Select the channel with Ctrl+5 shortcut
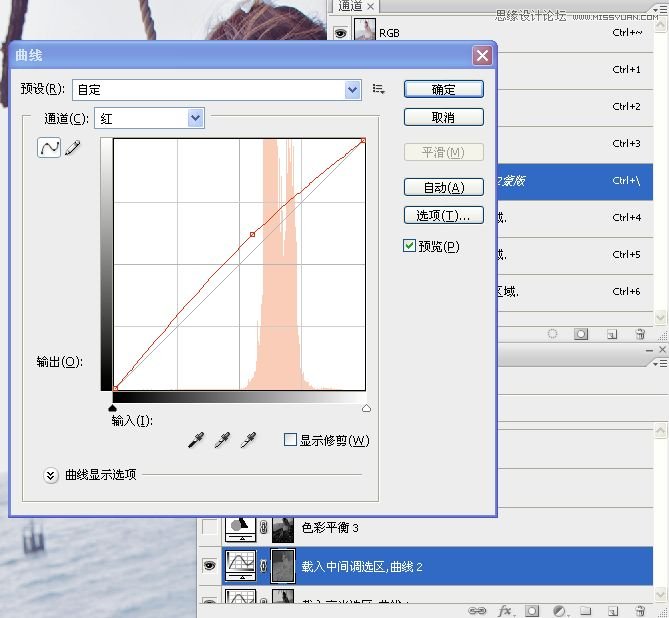The width and height of the screenshot is (669, 618). click(x=575, y=255)
